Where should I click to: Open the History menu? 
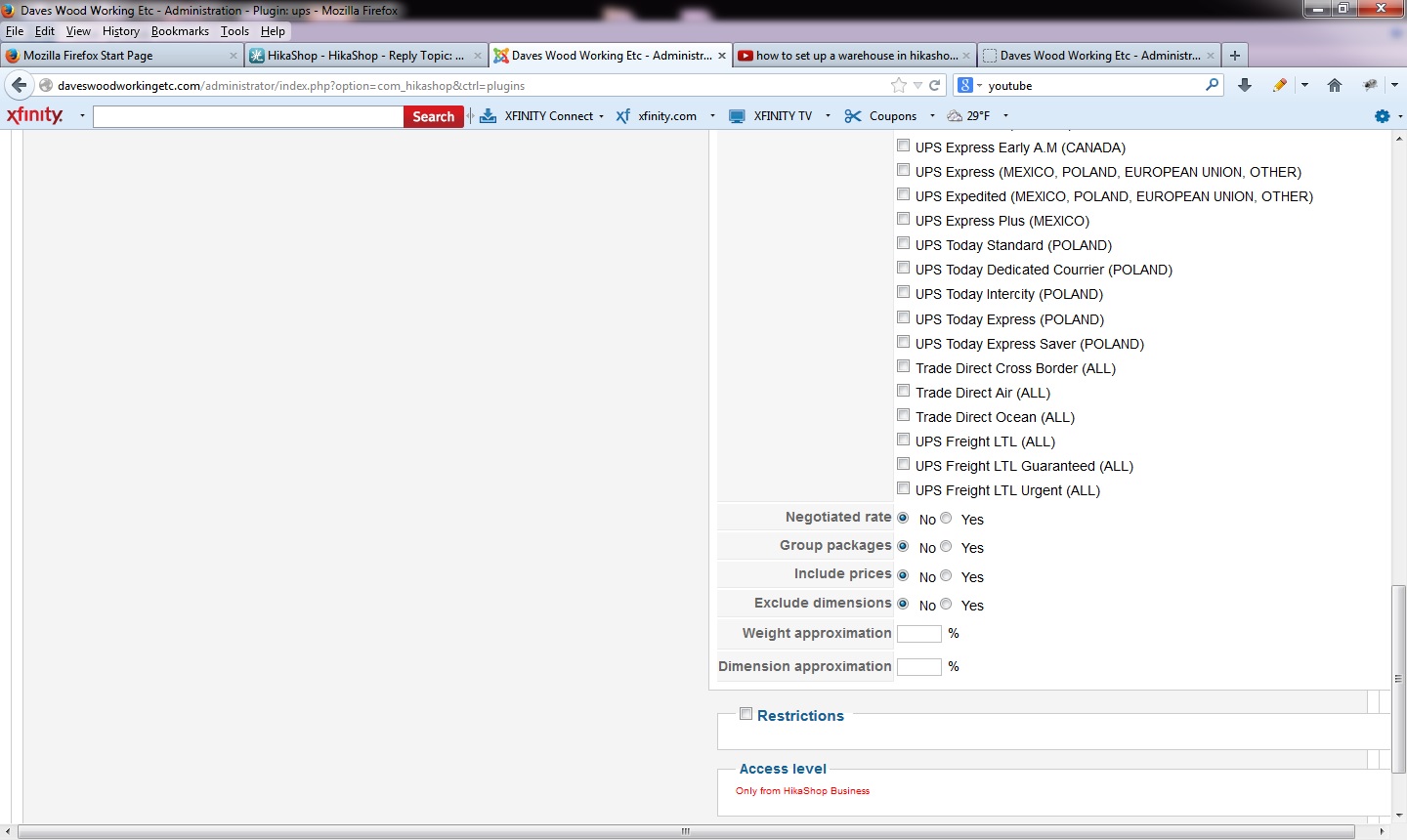coord(121,31)
